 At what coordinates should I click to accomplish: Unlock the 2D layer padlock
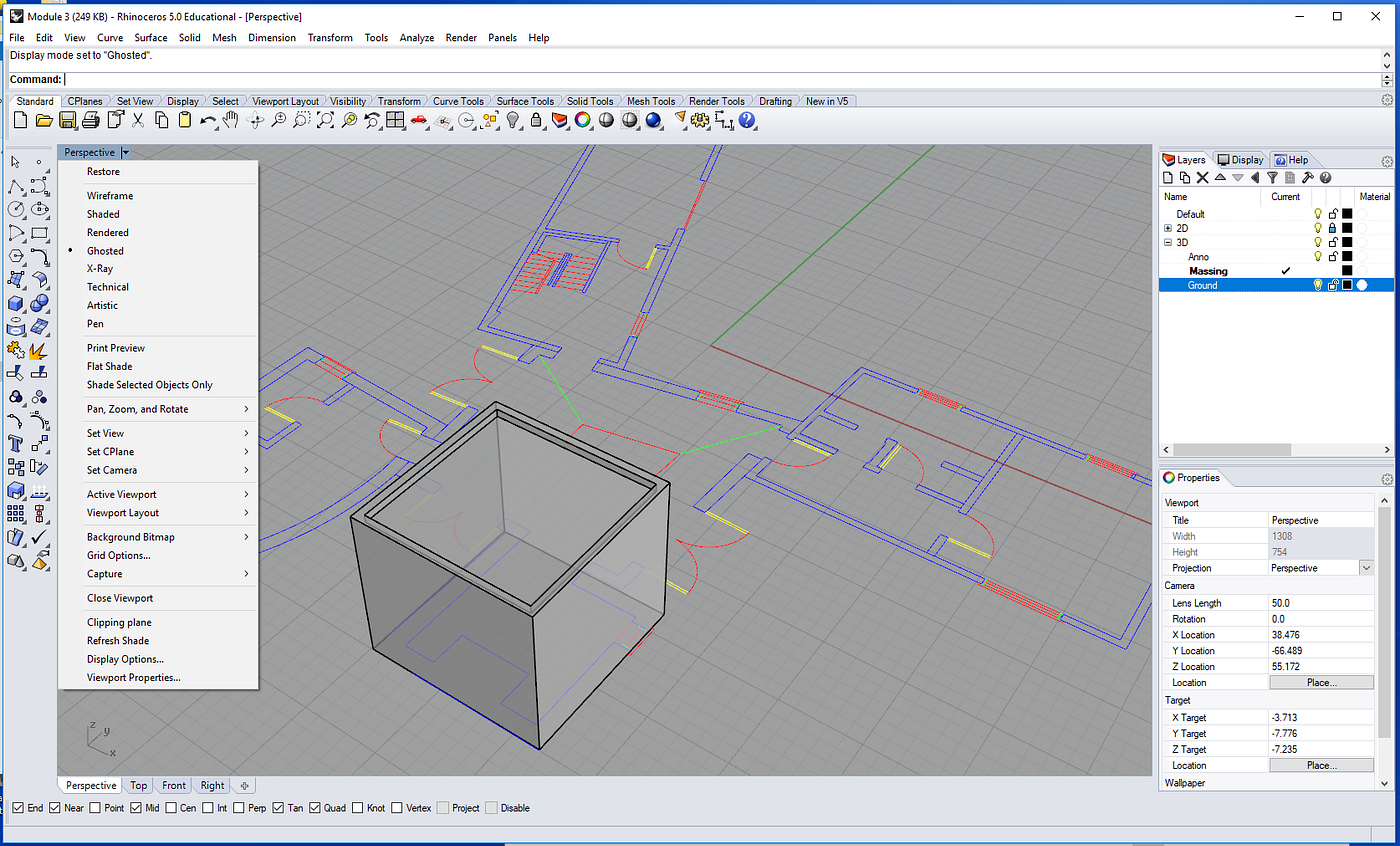1332,228
